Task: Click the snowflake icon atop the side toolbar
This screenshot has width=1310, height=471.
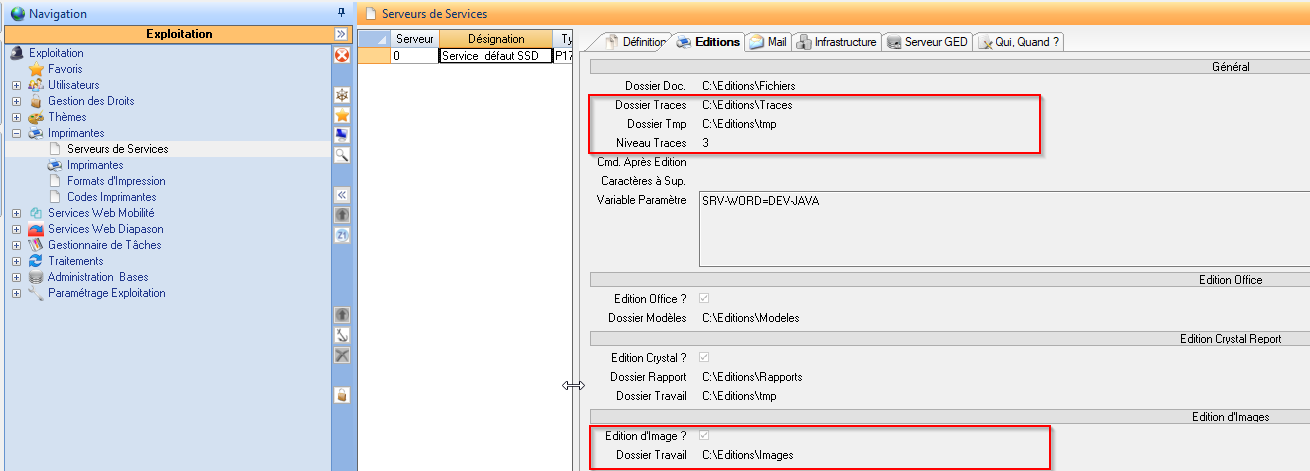Action: click(x=341, y=95)
